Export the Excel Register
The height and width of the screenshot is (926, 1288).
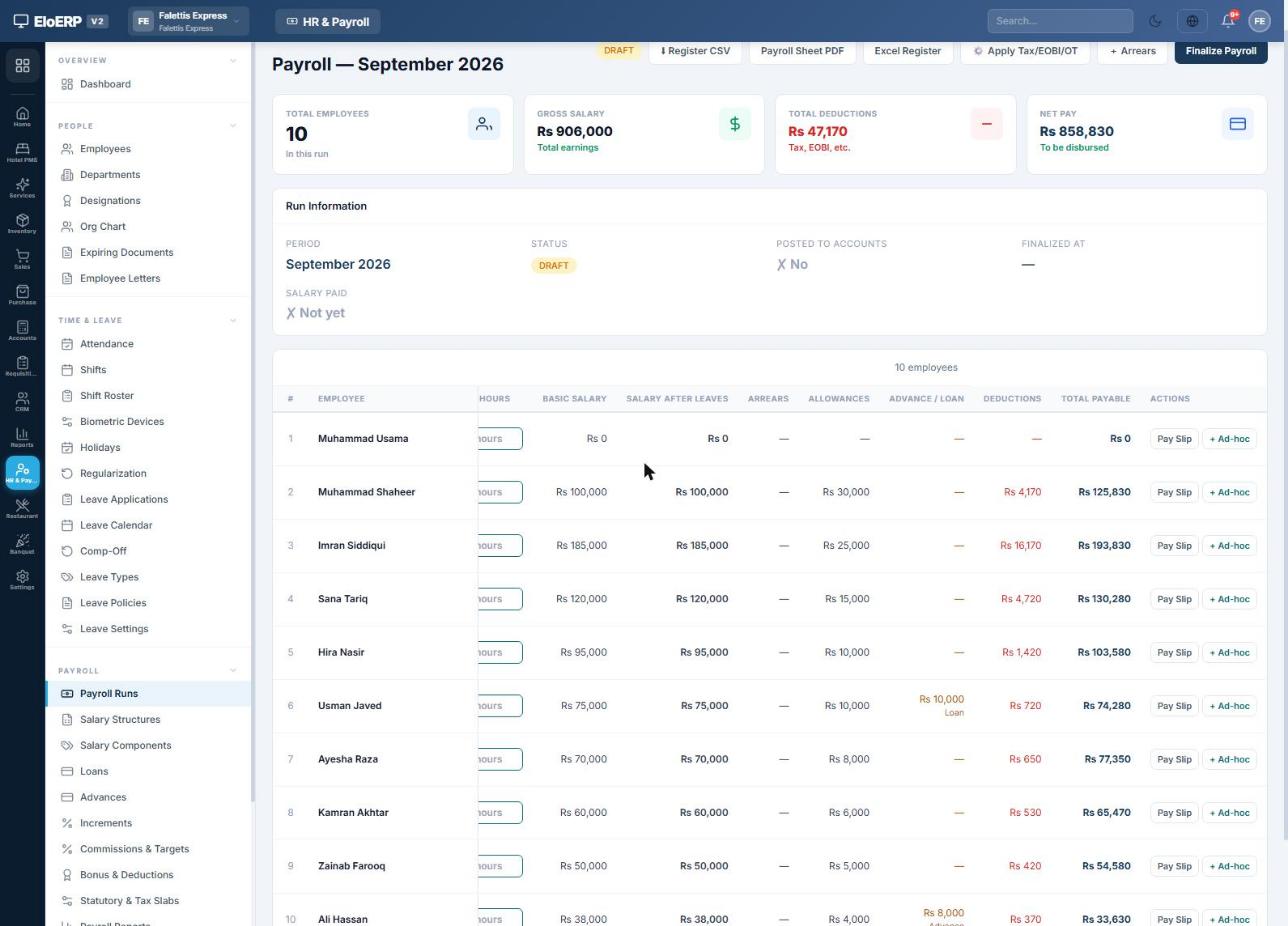[x=907, y=51]
